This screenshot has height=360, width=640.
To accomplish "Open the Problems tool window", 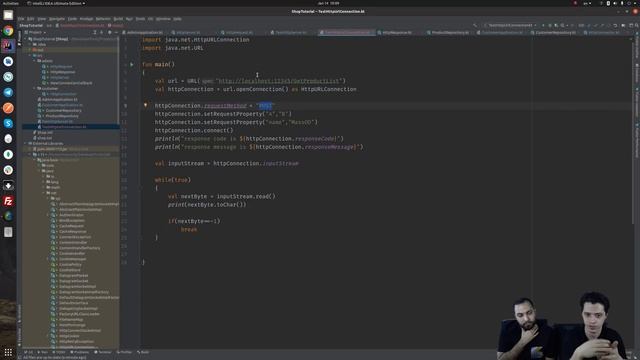I will (x=80, y=352).
